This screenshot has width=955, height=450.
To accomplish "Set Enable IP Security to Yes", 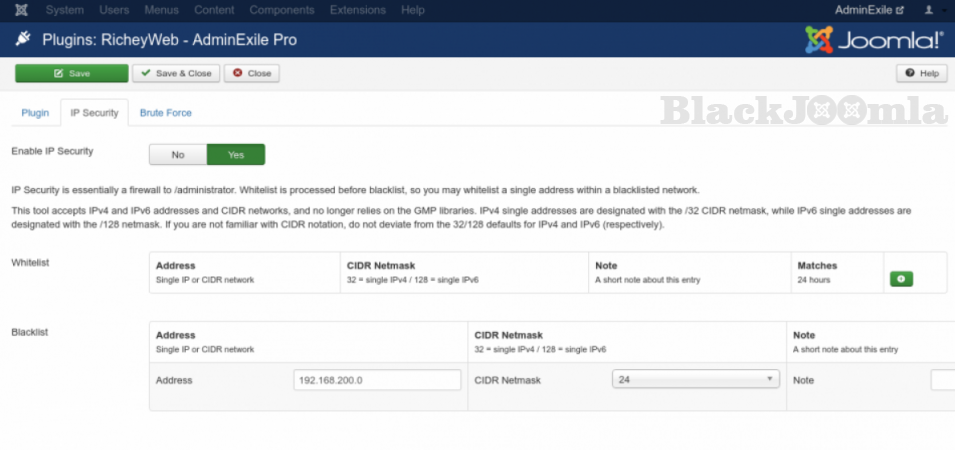I will click(236, 155).
